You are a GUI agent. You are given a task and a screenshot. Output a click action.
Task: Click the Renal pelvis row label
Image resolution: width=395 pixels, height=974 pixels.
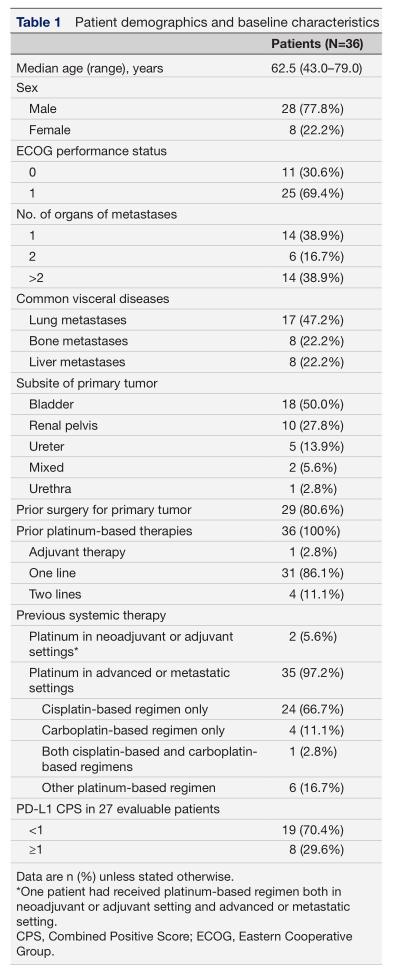63,426
